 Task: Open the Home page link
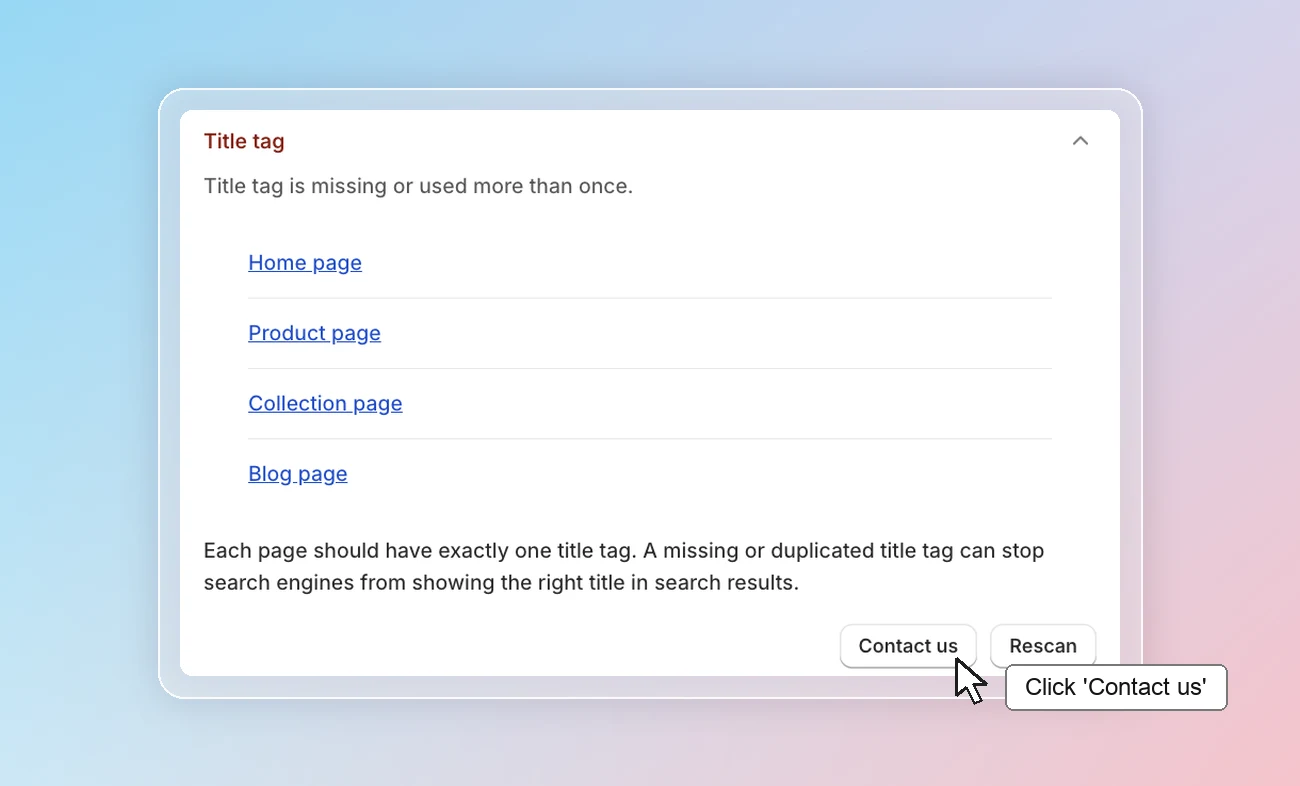pyautogui.click(x=305, y=263)
